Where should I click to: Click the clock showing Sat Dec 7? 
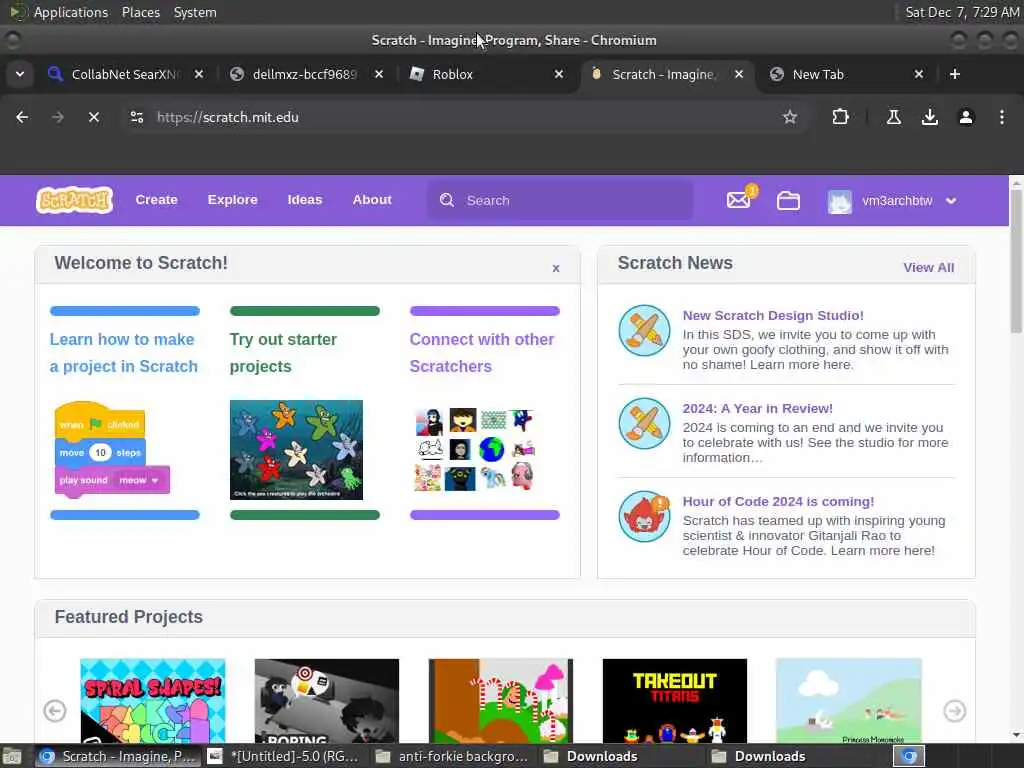(962, 12)
